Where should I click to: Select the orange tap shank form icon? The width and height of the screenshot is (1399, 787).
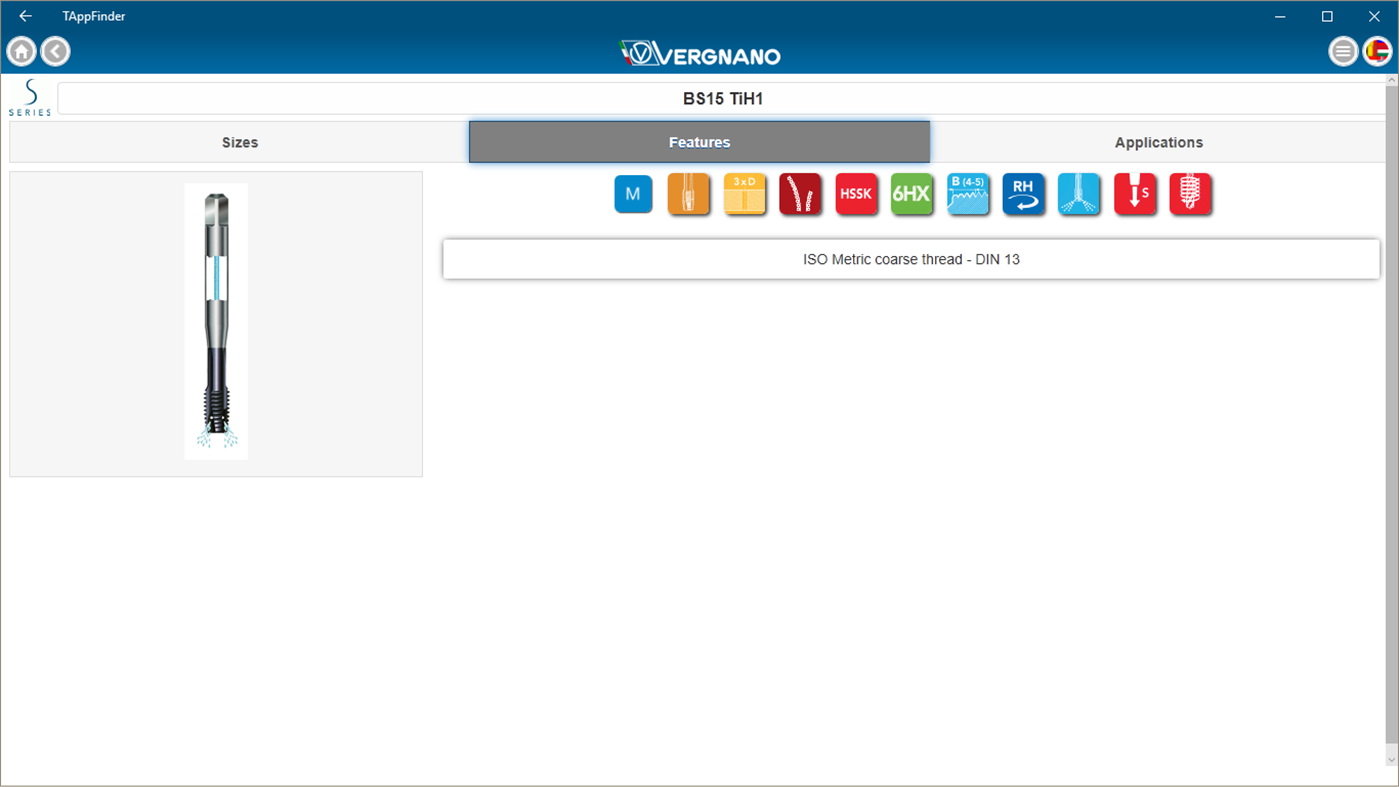coord(689,194)
